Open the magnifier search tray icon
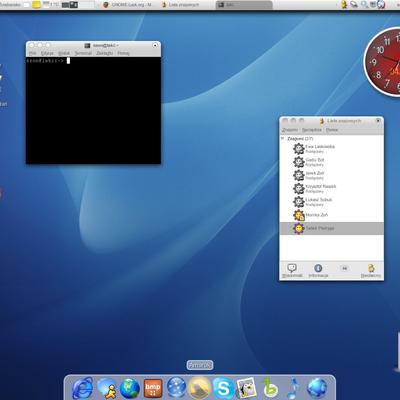400x400 pixels. pos(364,5)
